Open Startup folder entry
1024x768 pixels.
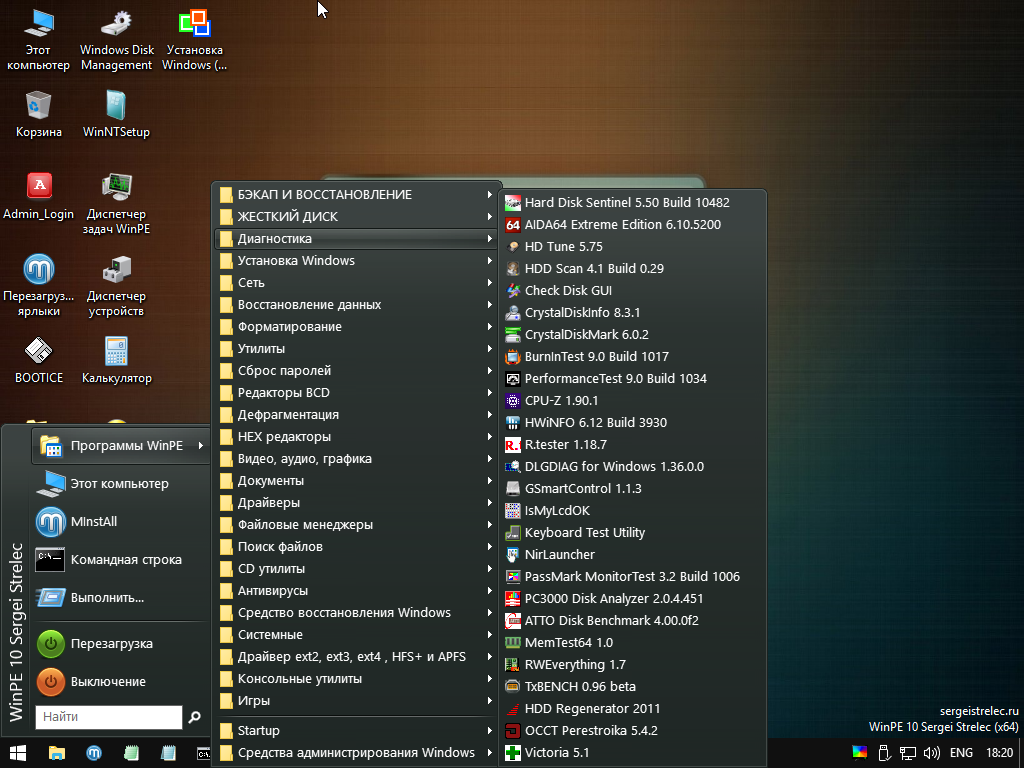click(x=357, y=731)
